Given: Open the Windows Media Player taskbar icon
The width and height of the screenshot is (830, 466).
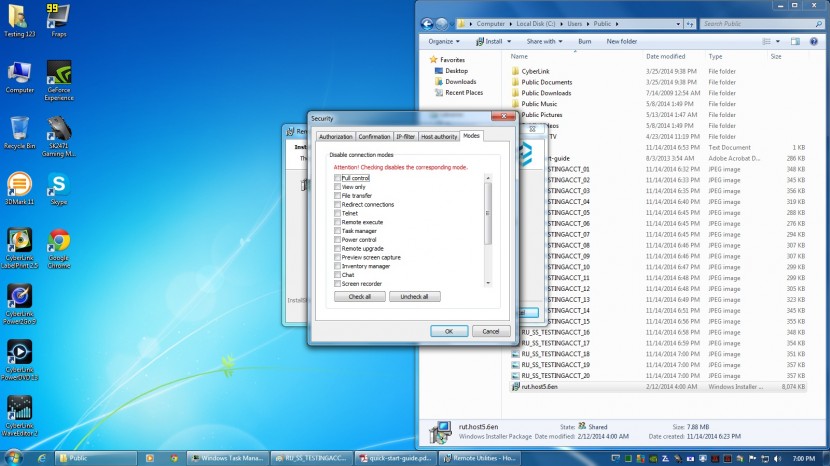Looking at the screenshot, I should [150, 458].
